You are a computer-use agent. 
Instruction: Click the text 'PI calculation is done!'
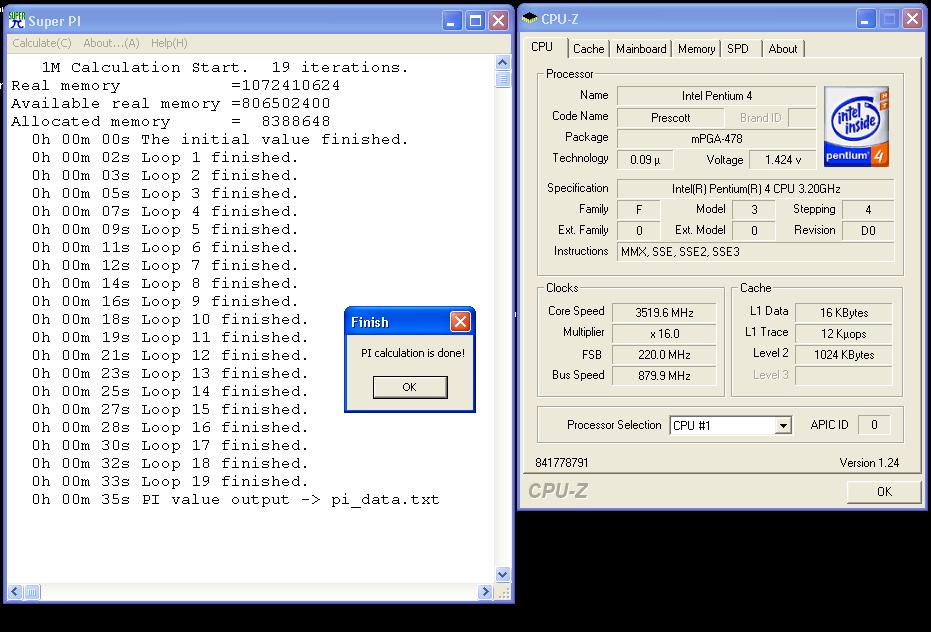(413, 353)
